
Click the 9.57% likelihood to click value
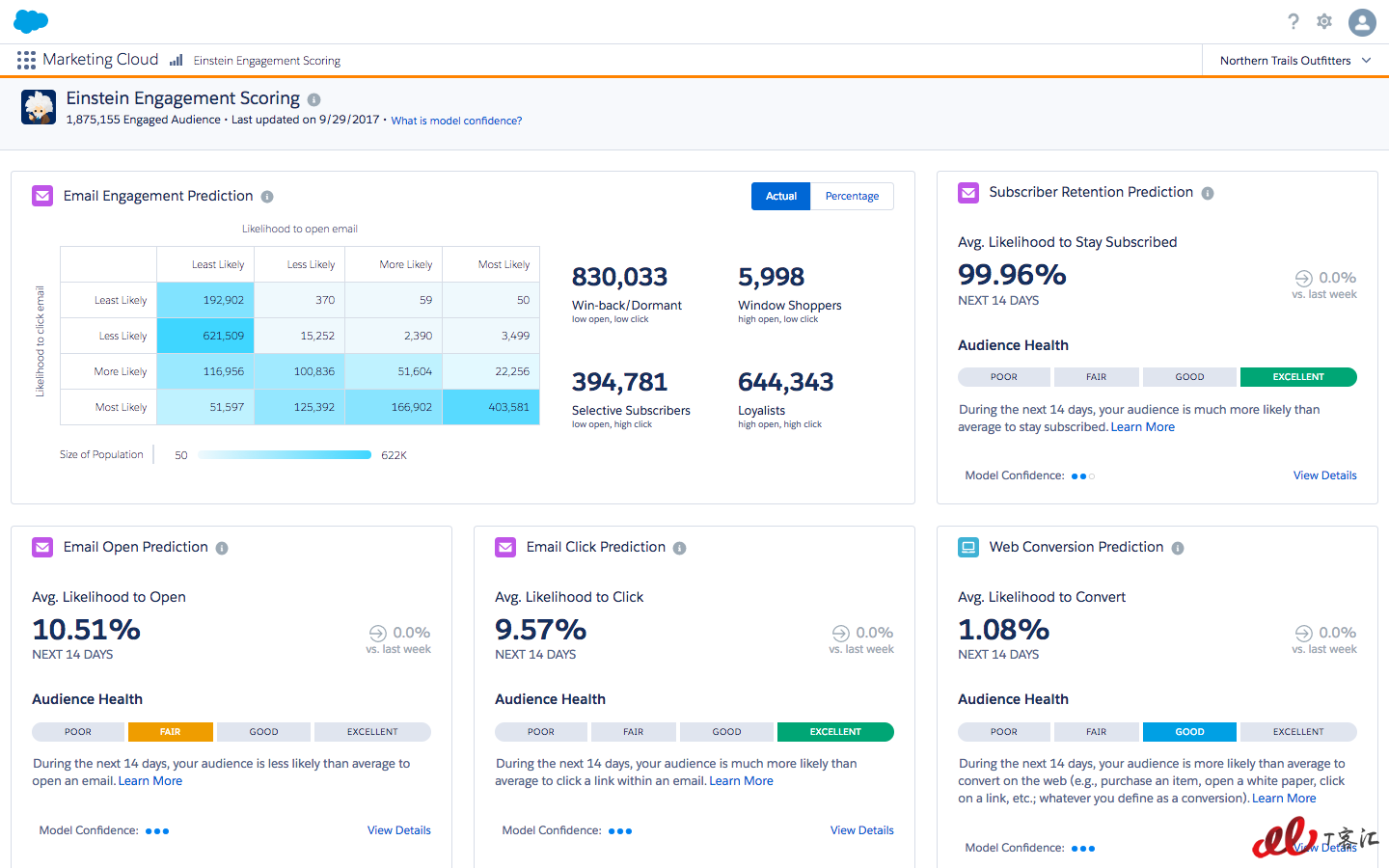pyautogui.click(x=540, y=630)
